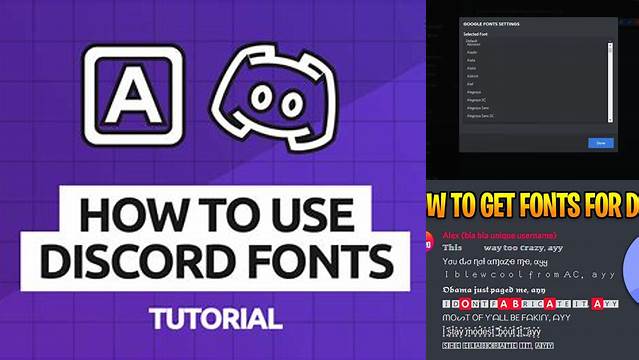Click the letter A font icon
Image resolution: width=639 pixels, height=360 pixels.
[133, 96]
